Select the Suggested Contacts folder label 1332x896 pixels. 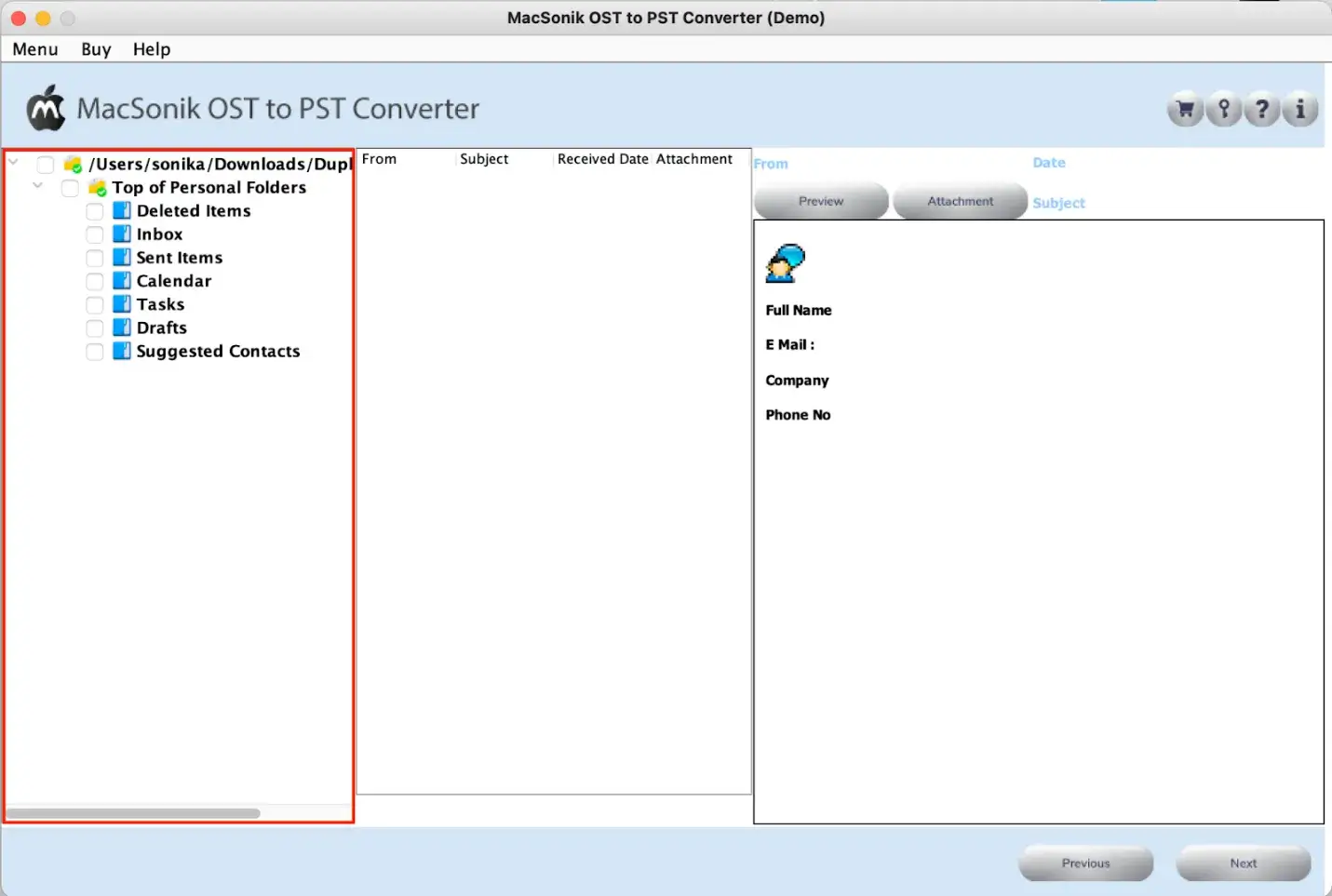218,351
